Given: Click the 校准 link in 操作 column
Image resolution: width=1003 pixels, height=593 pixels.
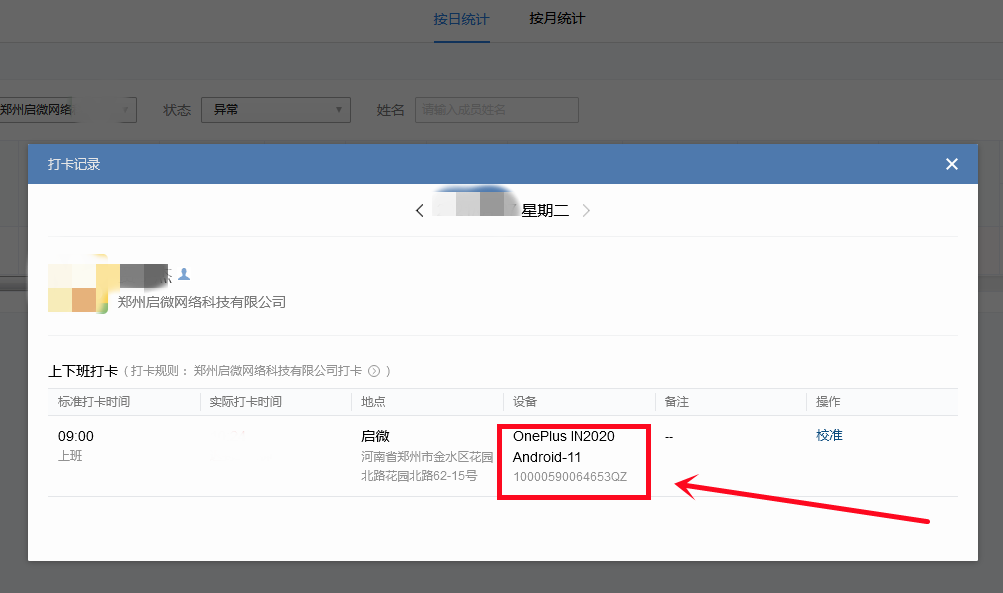Looking at the screenshot, I should point(829,436).
